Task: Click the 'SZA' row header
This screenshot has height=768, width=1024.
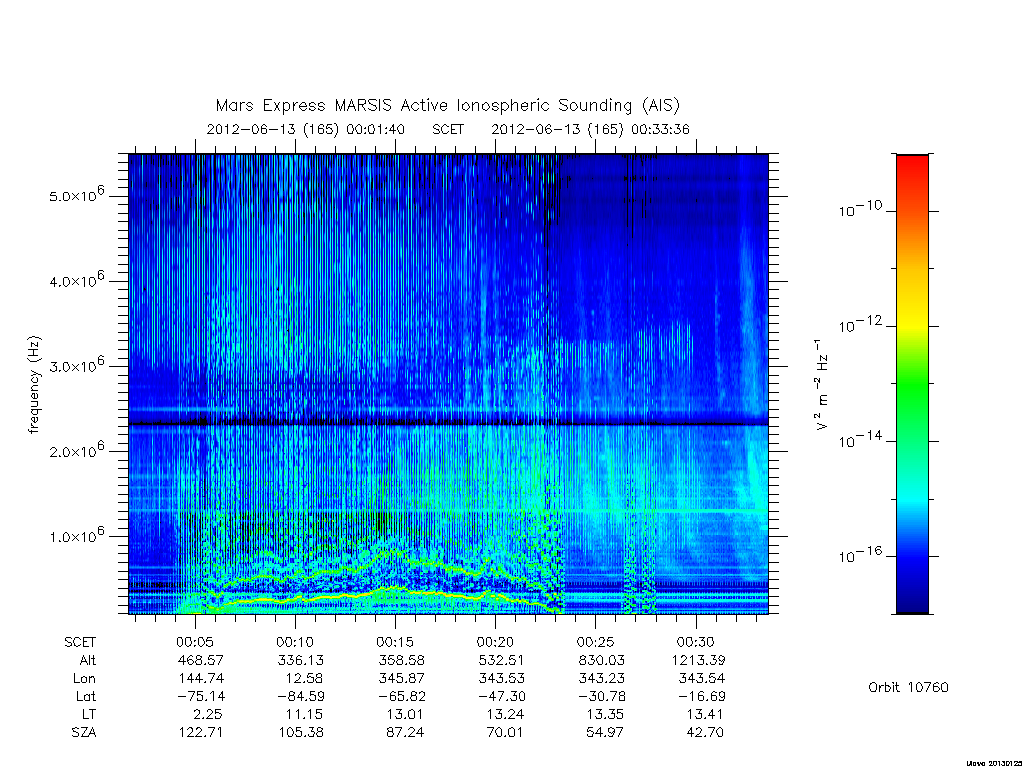Action: (x=84, y=733)
